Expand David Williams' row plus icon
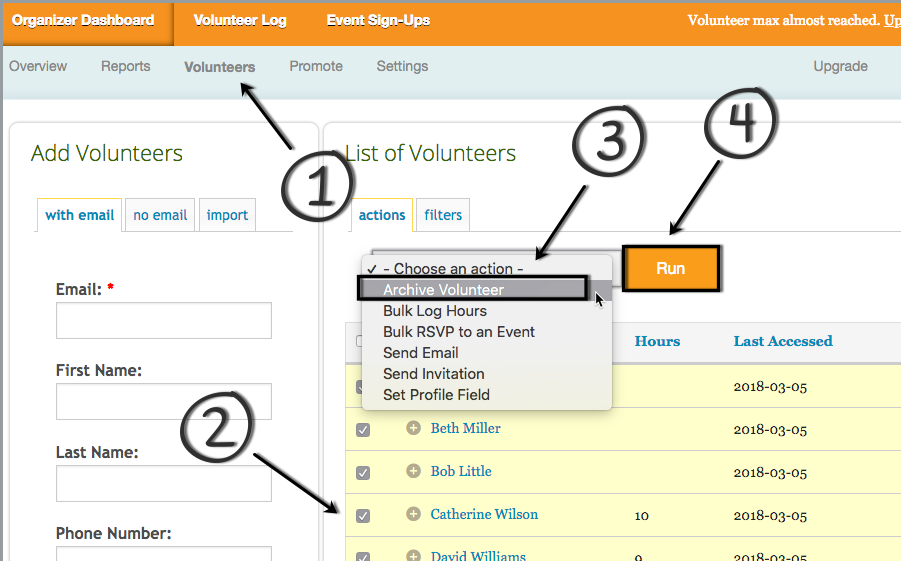This screenshot has height=561, width=901. [x=413, y=555]
